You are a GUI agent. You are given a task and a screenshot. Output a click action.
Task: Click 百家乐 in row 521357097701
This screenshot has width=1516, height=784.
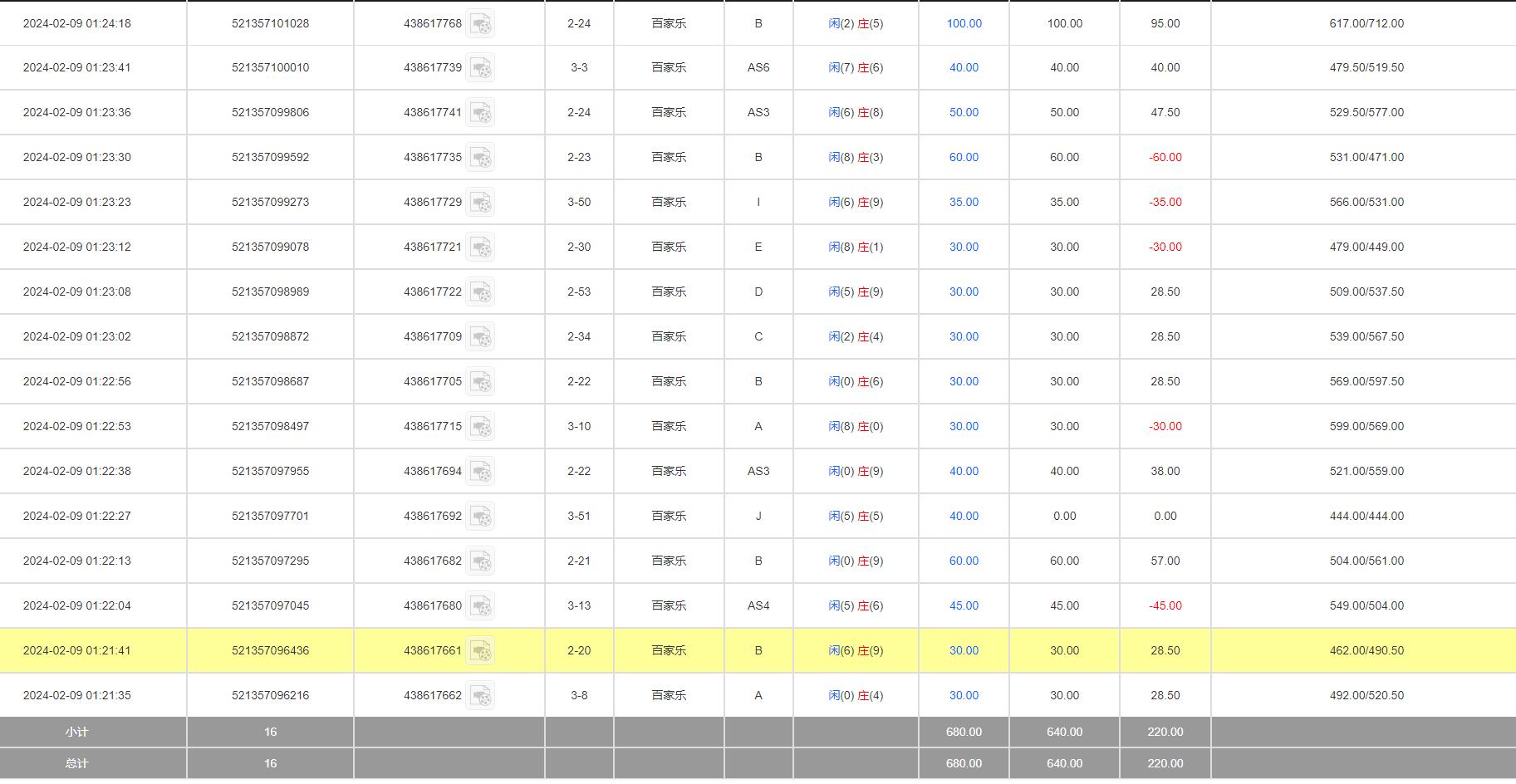point(669,516)
